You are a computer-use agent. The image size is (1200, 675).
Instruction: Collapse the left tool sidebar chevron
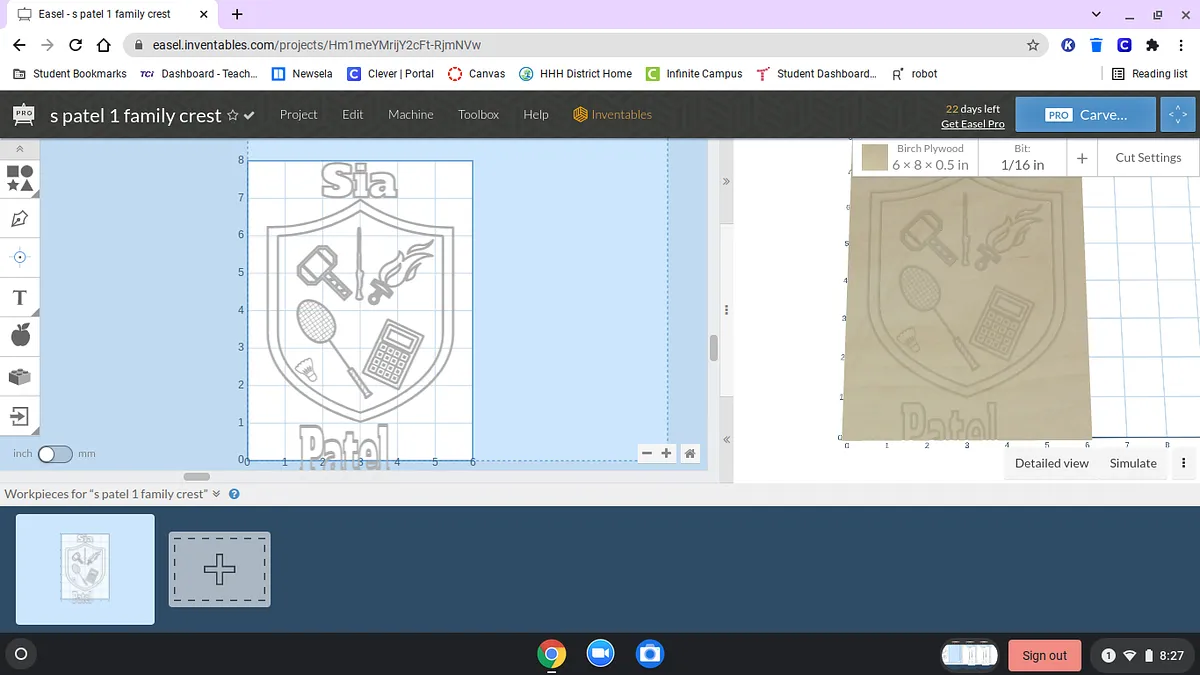(20, 148)
